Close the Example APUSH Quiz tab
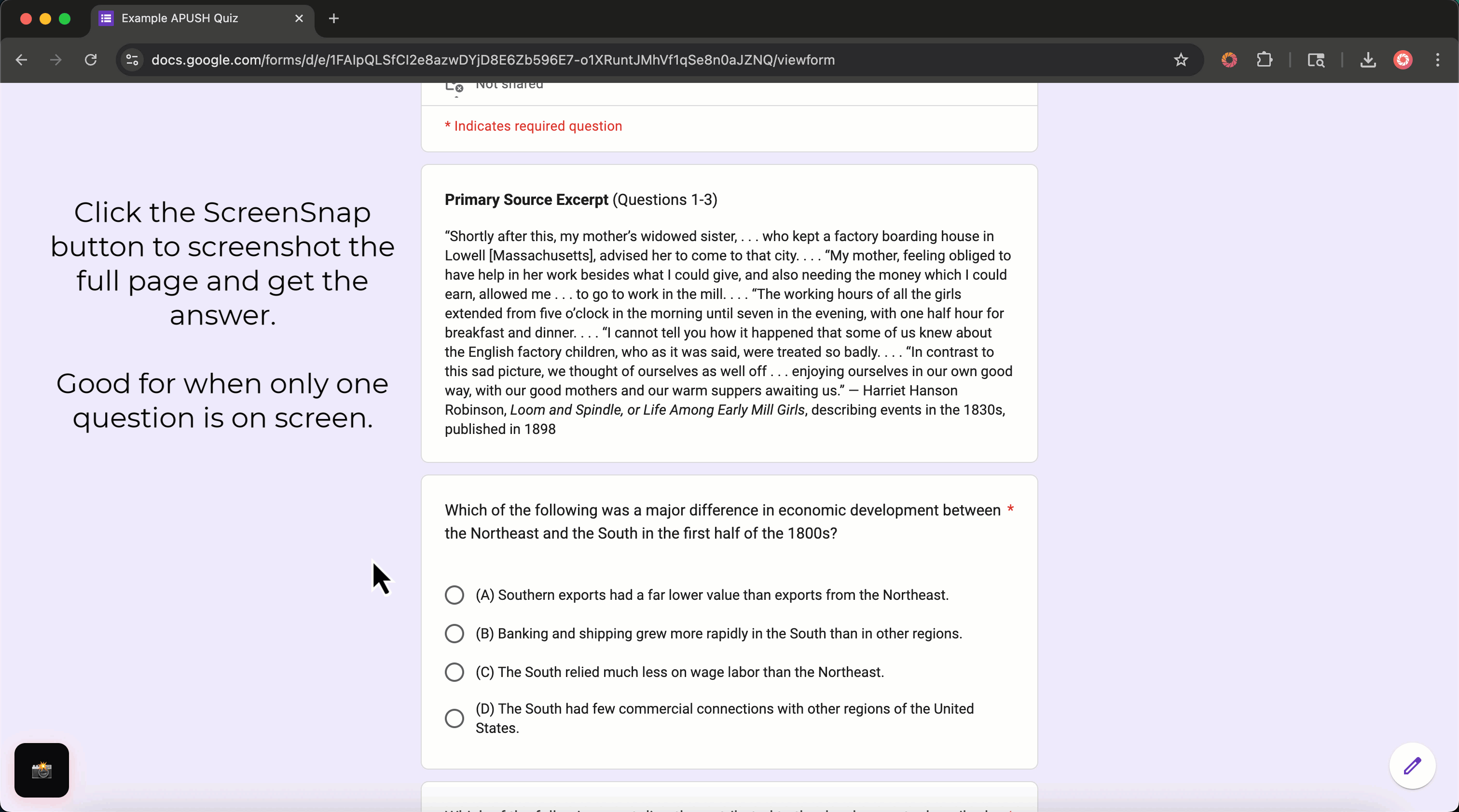This screenshot has height=812, width=1459. pos(299,19)
